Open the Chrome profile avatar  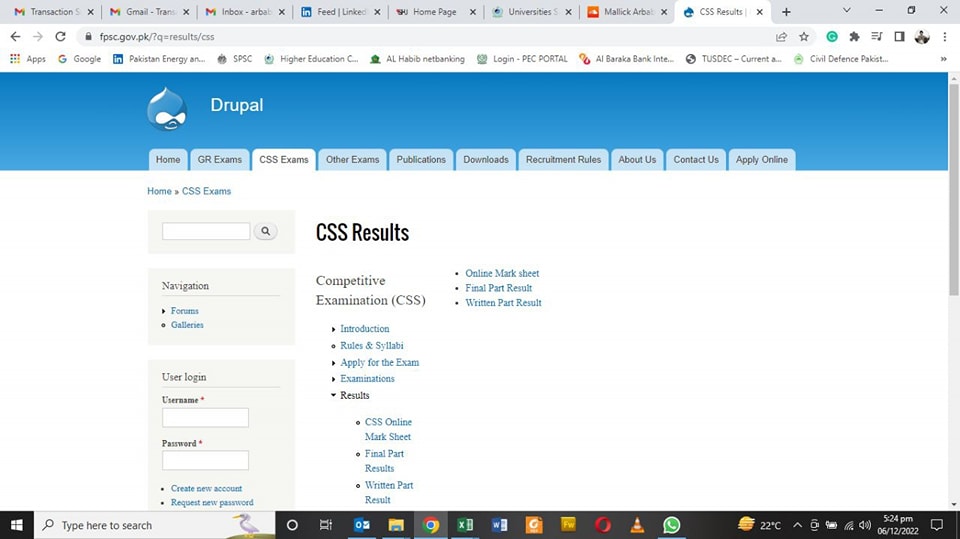click(x=922, y=37)
